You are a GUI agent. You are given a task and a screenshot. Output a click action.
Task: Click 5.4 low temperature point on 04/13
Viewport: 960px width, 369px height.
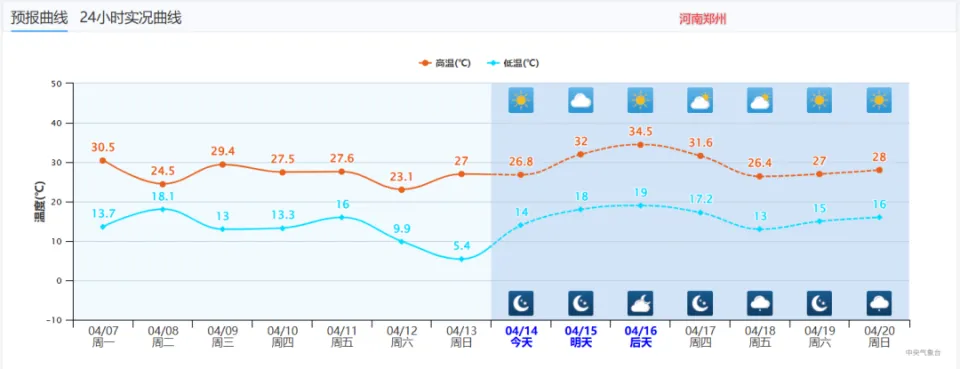pyautogui.click(x=462, y=259)
